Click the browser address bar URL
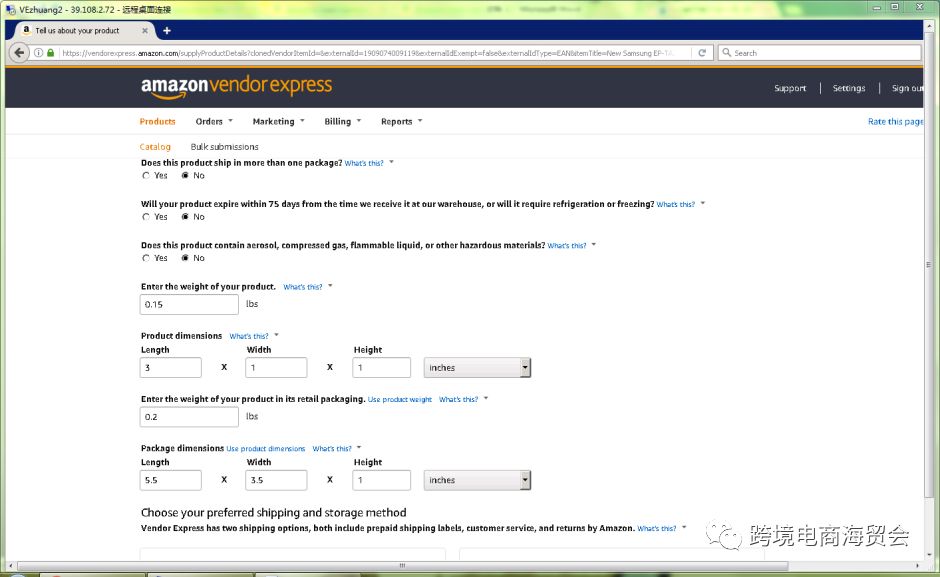 (x=367, y=53)
